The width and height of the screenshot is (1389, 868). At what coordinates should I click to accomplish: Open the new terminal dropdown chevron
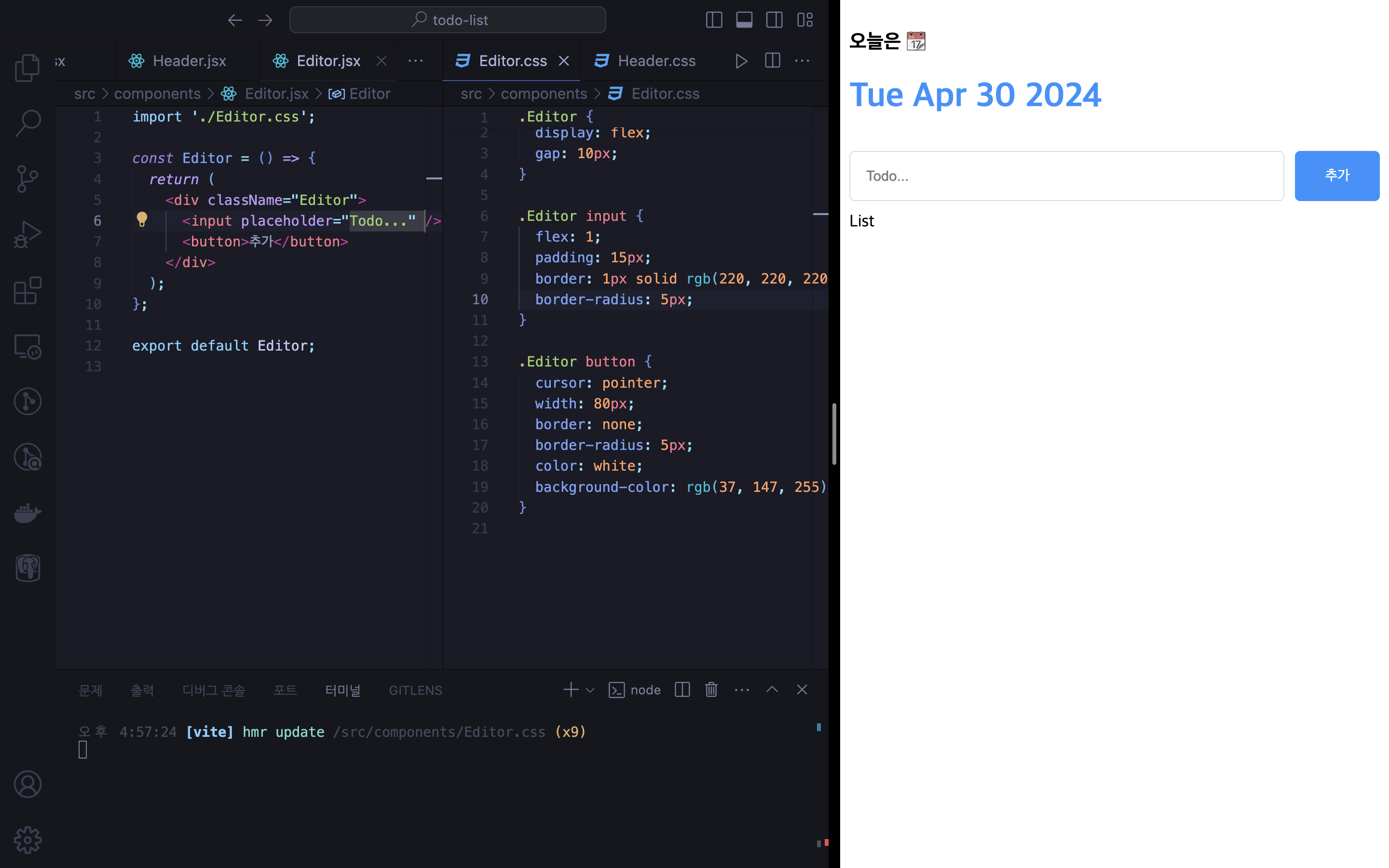point(590,690)
